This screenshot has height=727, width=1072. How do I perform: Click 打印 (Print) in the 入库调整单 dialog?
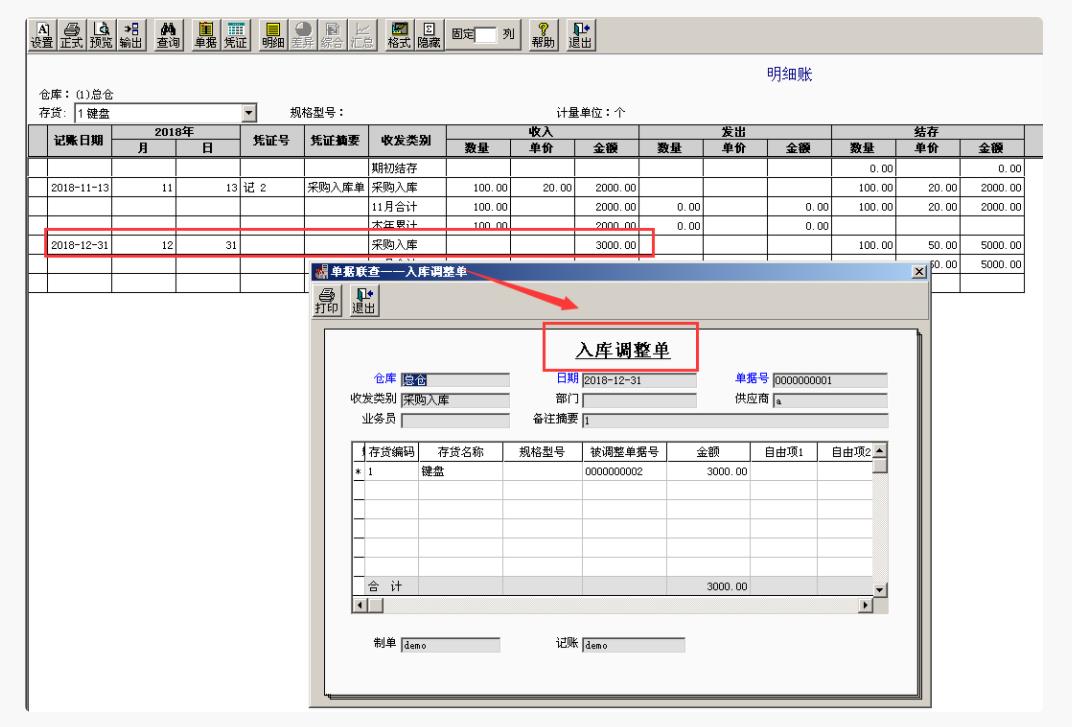pyautogui.click(x=329, y=300)
